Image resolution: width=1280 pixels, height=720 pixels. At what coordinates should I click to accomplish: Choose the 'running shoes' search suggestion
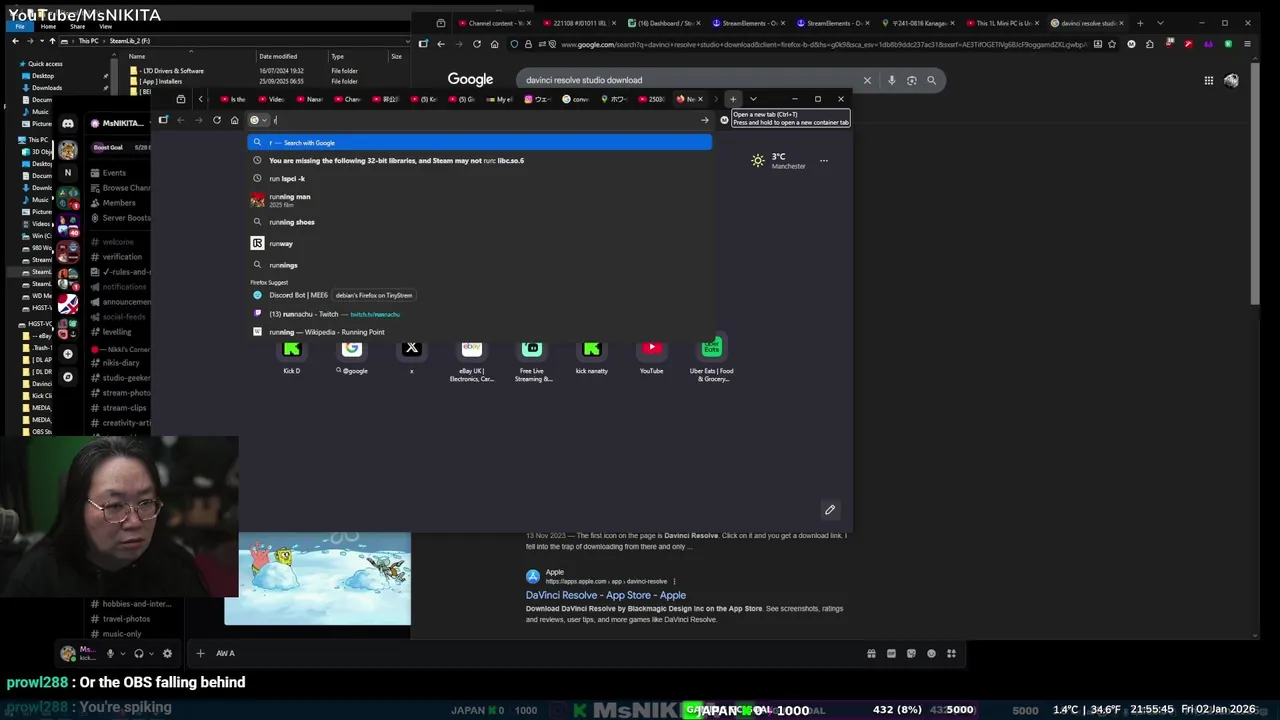(x=480, y=222)
